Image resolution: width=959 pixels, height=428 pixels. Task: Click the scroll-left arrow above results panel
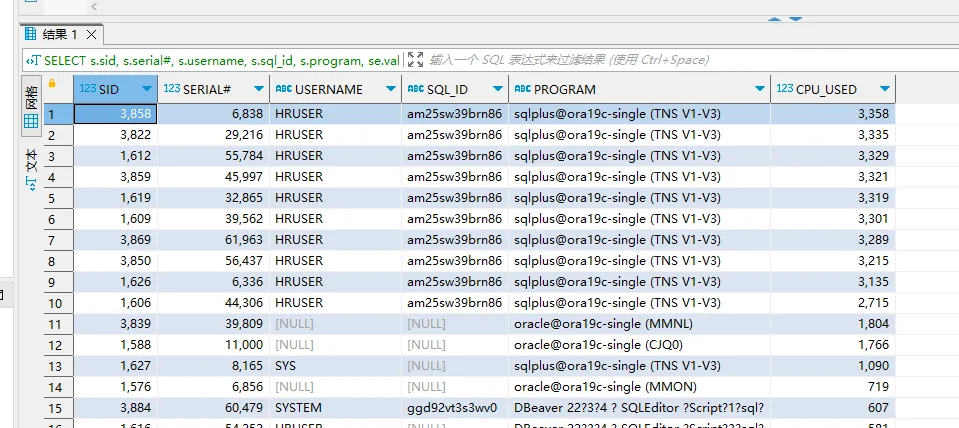tap(94, 7)
